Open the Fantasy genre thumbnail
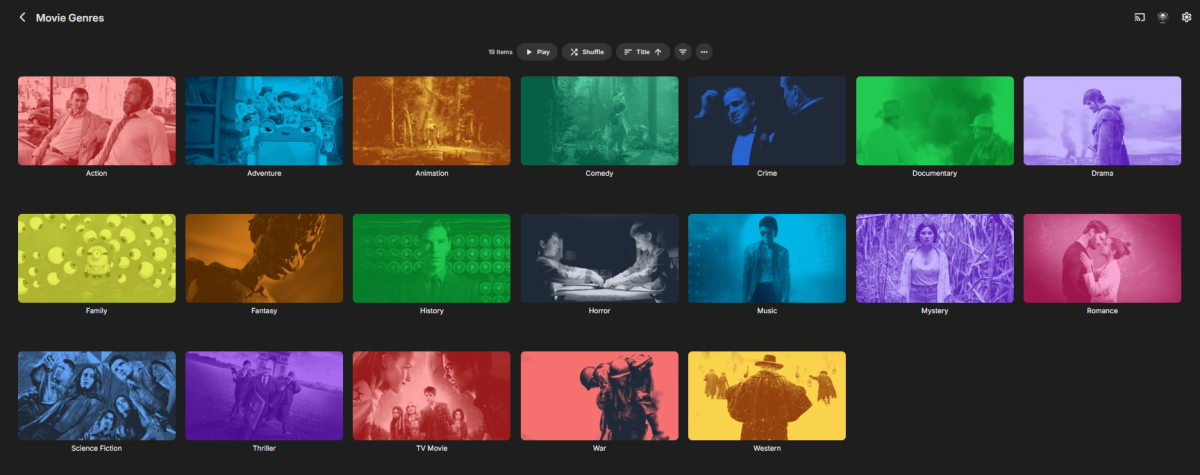 (264, 258)
